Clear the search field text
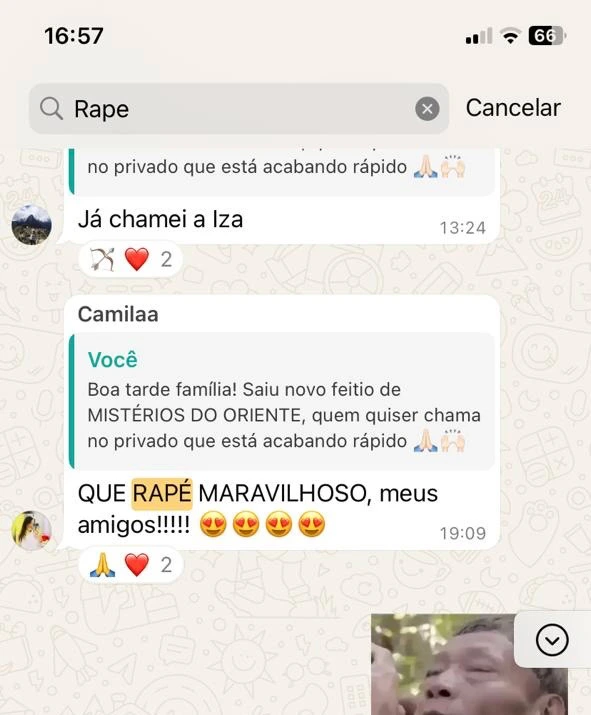591x715 pixels. [x=427, y=109]
